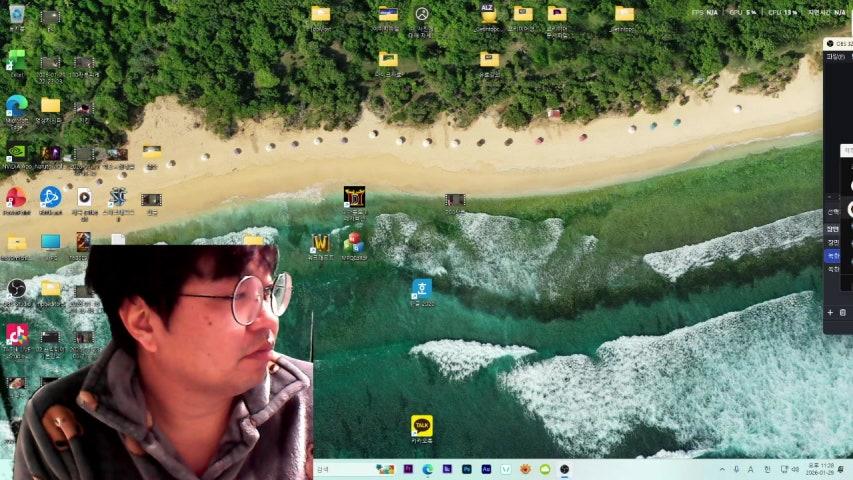
Task: Click the add scene plus button in OBS
Action: (x=830, y=313)
